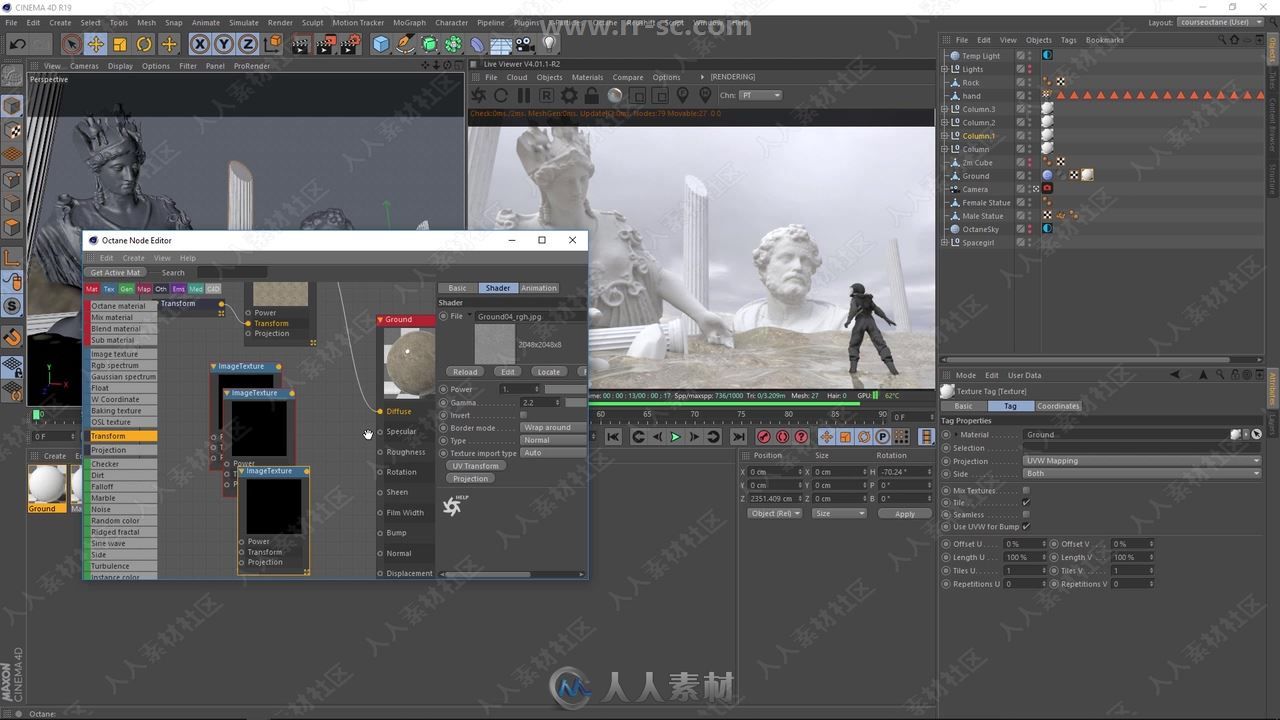Image resolution: width=1280 pixels, height=720 pixels.
Task: Pause the Live Viewer rendering
Action: 523,95
